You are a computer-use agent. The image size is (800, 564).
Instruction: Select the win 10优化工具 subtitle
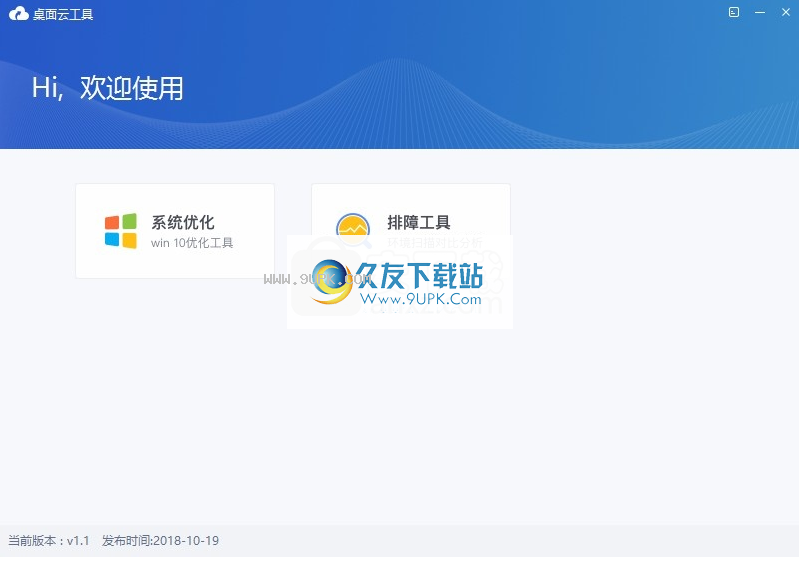click(x=192, y=243)
